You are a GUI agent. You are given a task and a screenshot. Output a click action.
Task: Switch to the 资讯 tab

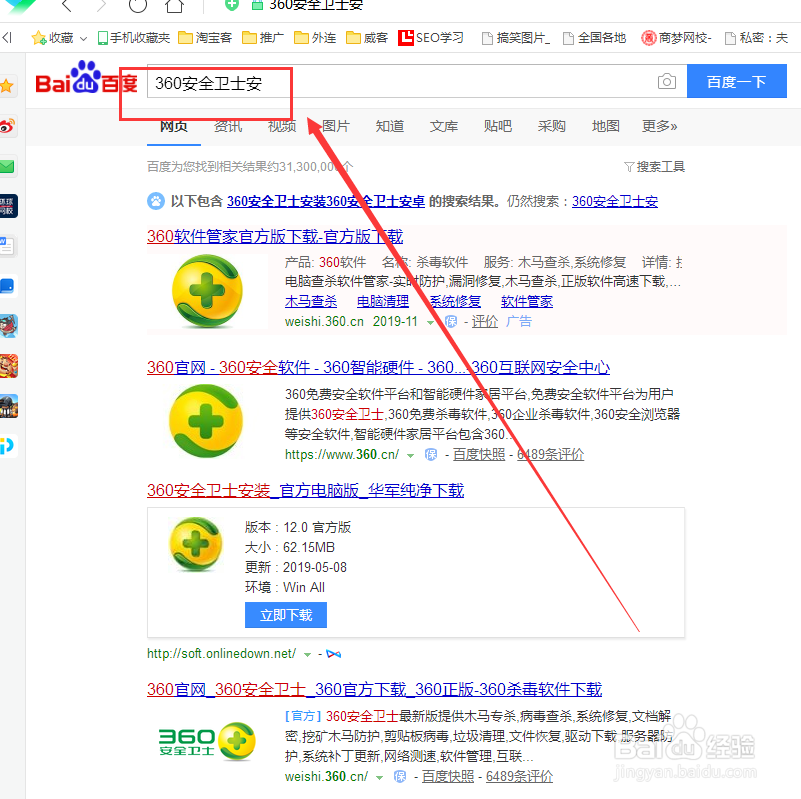point(228,126)
